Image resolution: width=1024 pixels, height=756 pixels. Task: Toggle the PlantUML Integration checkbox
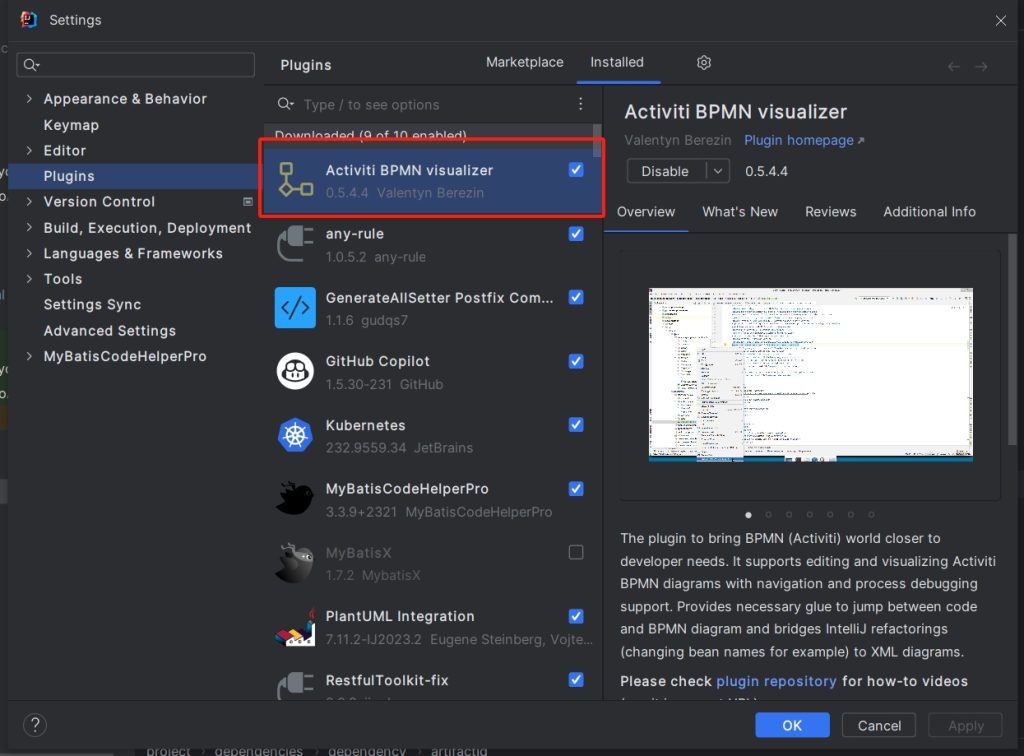[x=576, y=616]
